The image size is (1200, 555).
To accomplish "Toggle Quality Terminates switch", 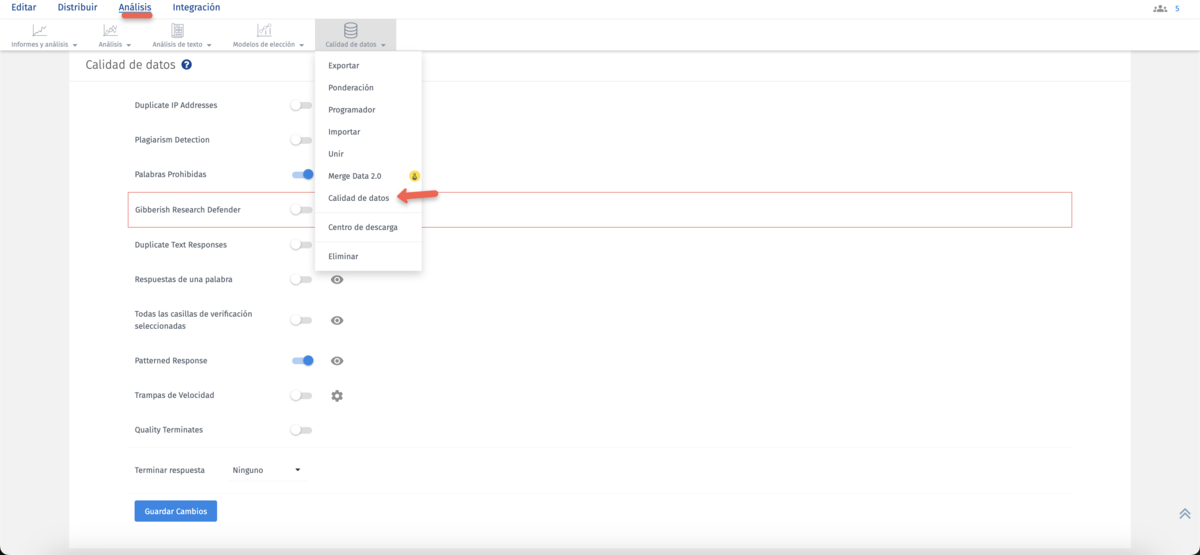I will [301, 431].
